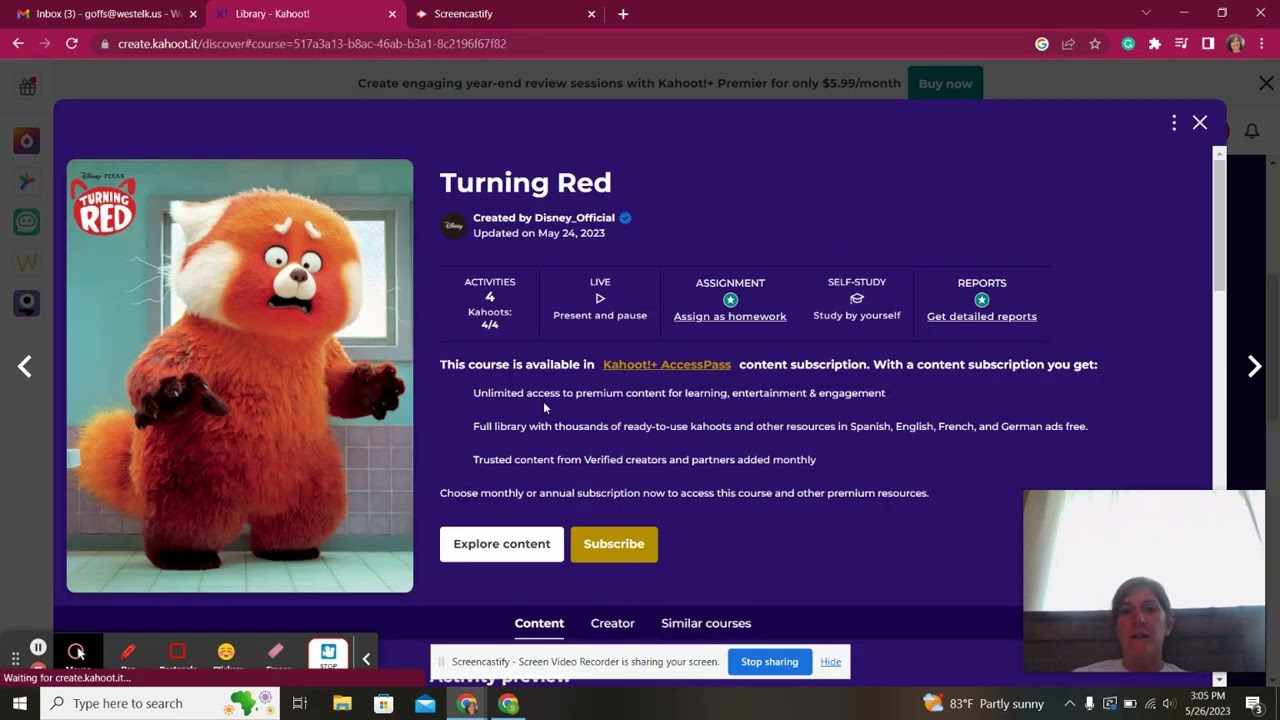Open File Explorer from the taskbar

[x=342, y=704]
